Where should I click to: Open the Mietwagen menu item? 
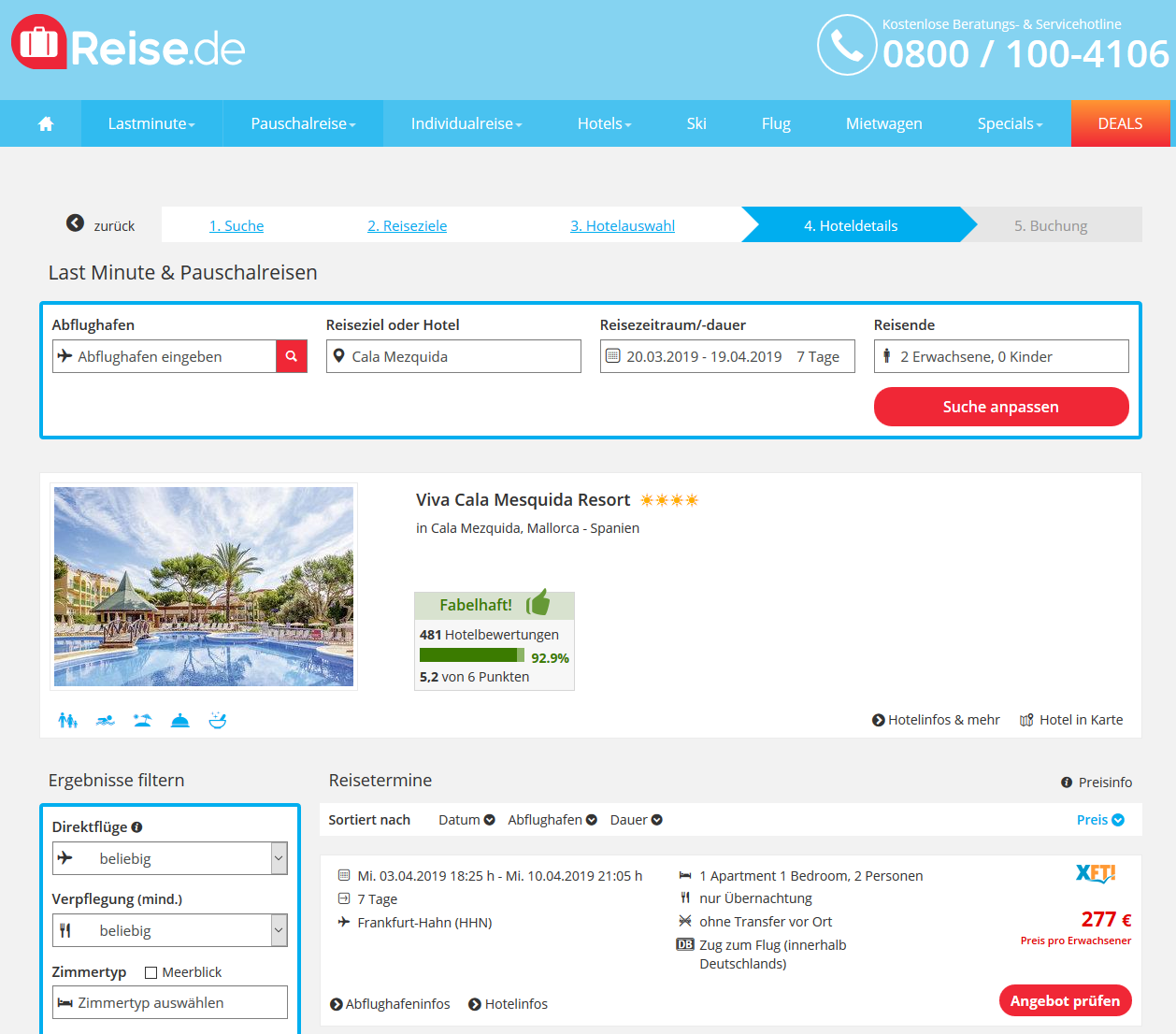883,123
